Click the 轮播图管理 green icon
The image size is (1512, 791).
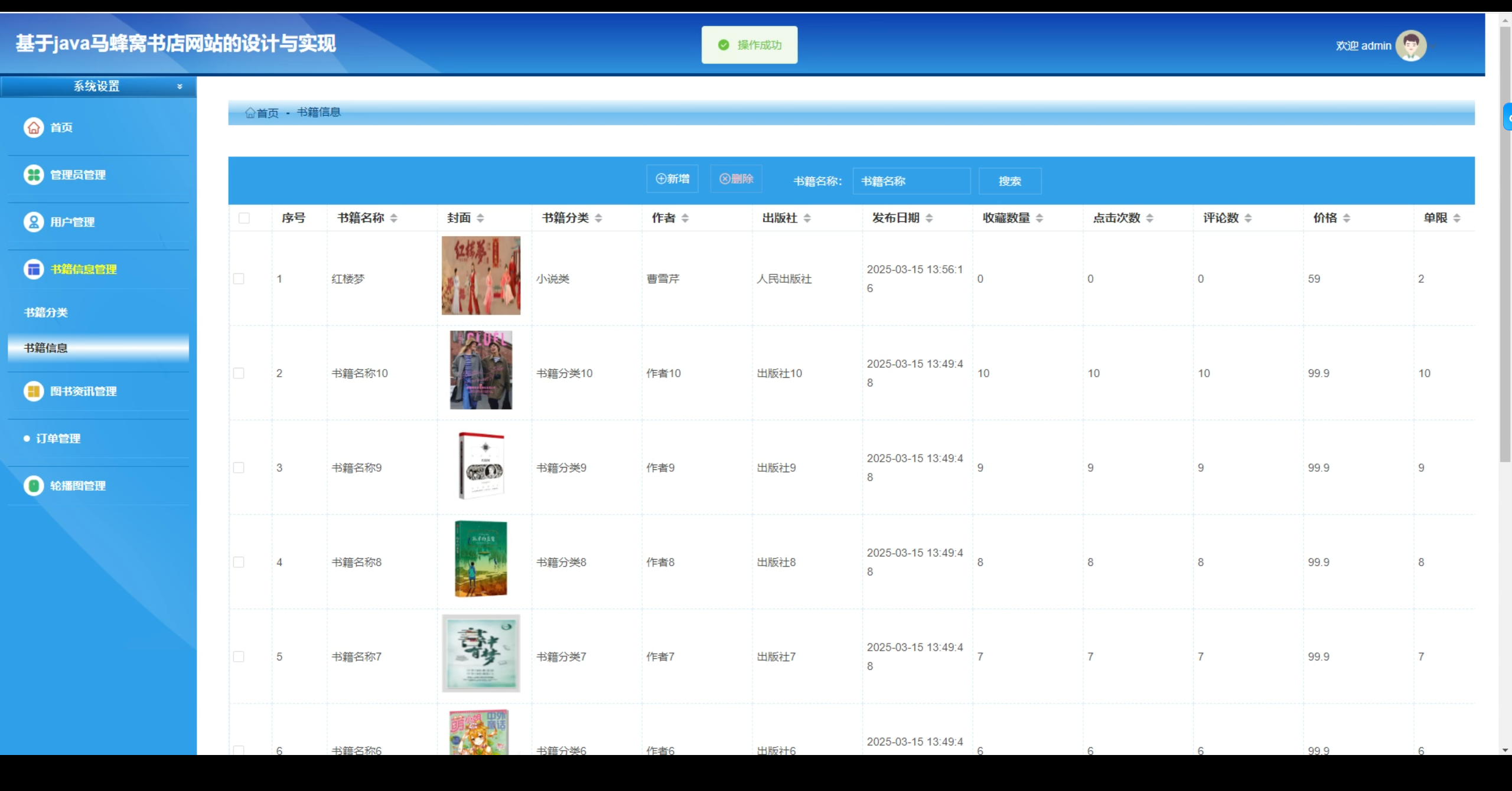click(34, 486)
